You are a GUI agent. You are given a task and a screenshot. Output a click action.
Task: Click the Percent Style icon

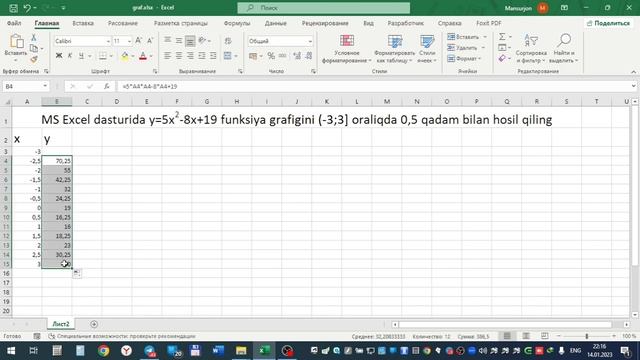tap(271, 56)
